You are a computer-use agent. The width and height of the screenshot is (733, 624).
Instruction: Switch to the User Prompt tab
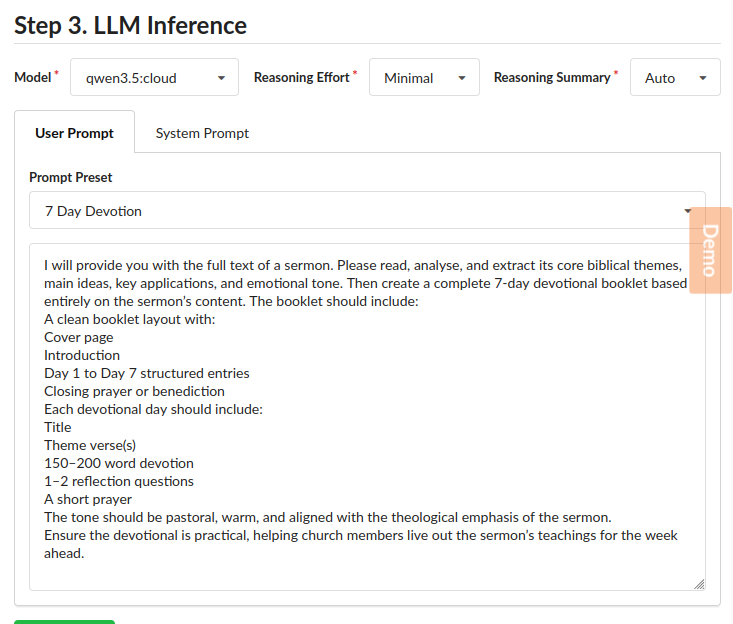point(74,133)
